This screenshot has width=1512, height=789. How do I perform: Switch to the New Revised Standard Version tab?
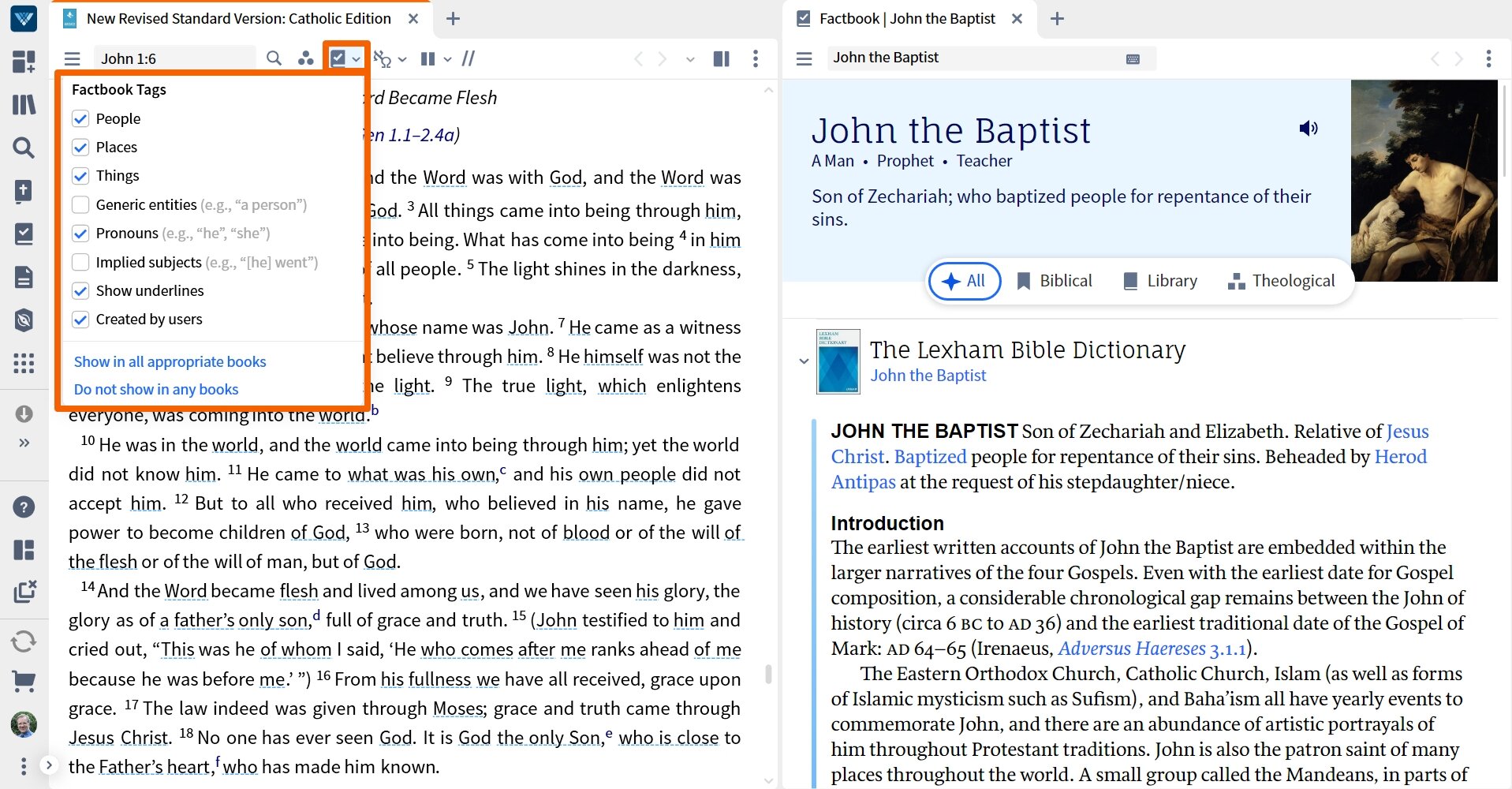[239, 18]
